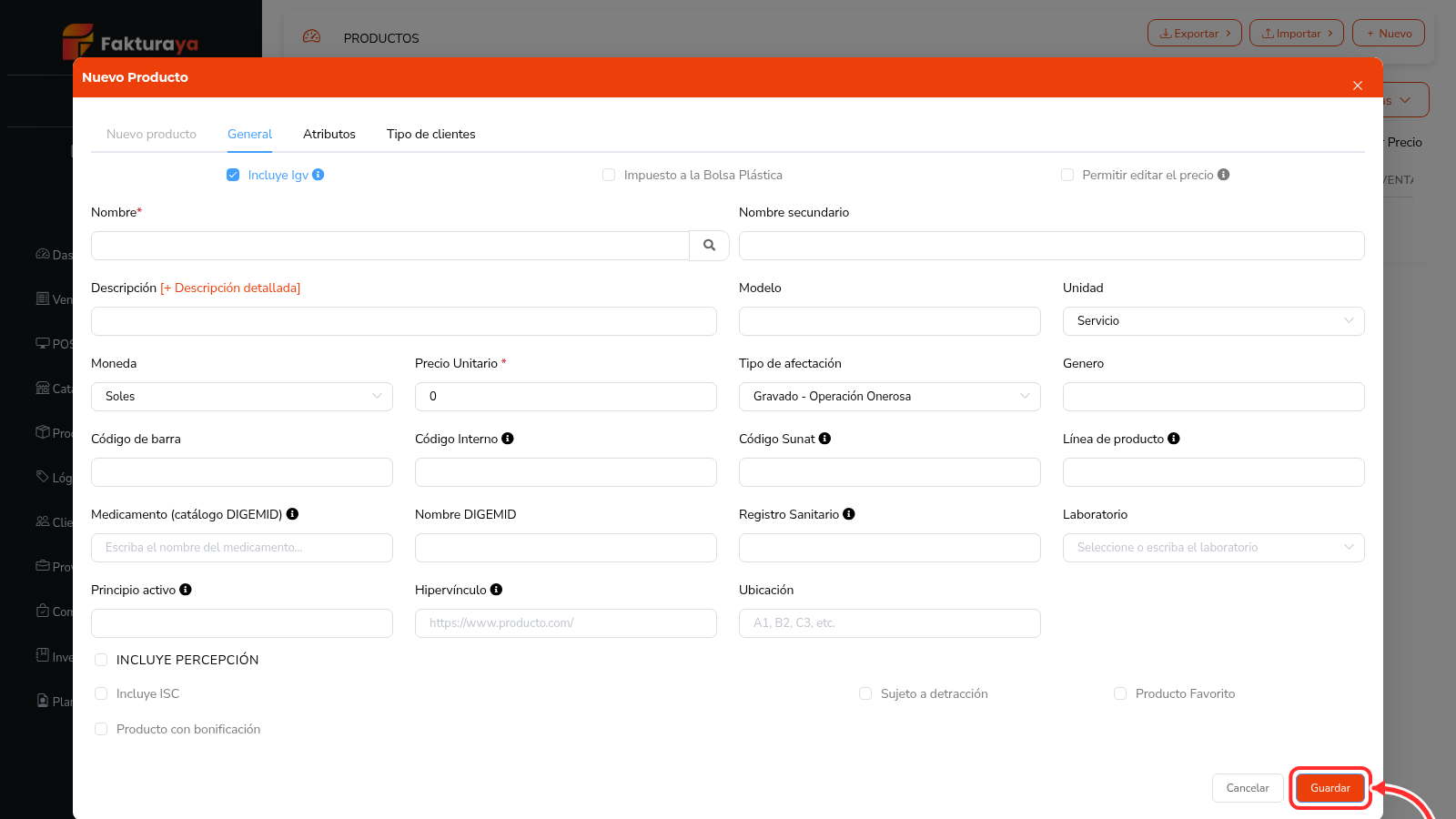This screenshot has height=819, width=1456.
Task: Click the info icon next to Principio activo
Action: point(186,590)
